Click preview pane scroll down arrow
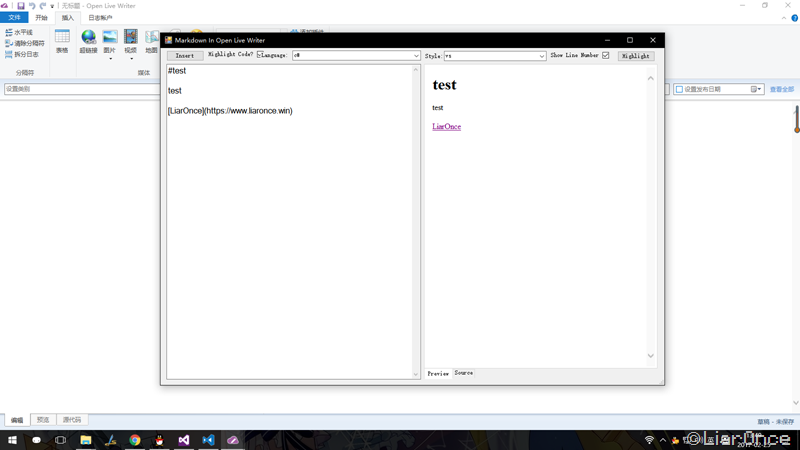Viewport: 800px width, 450px height. (651, 356)
